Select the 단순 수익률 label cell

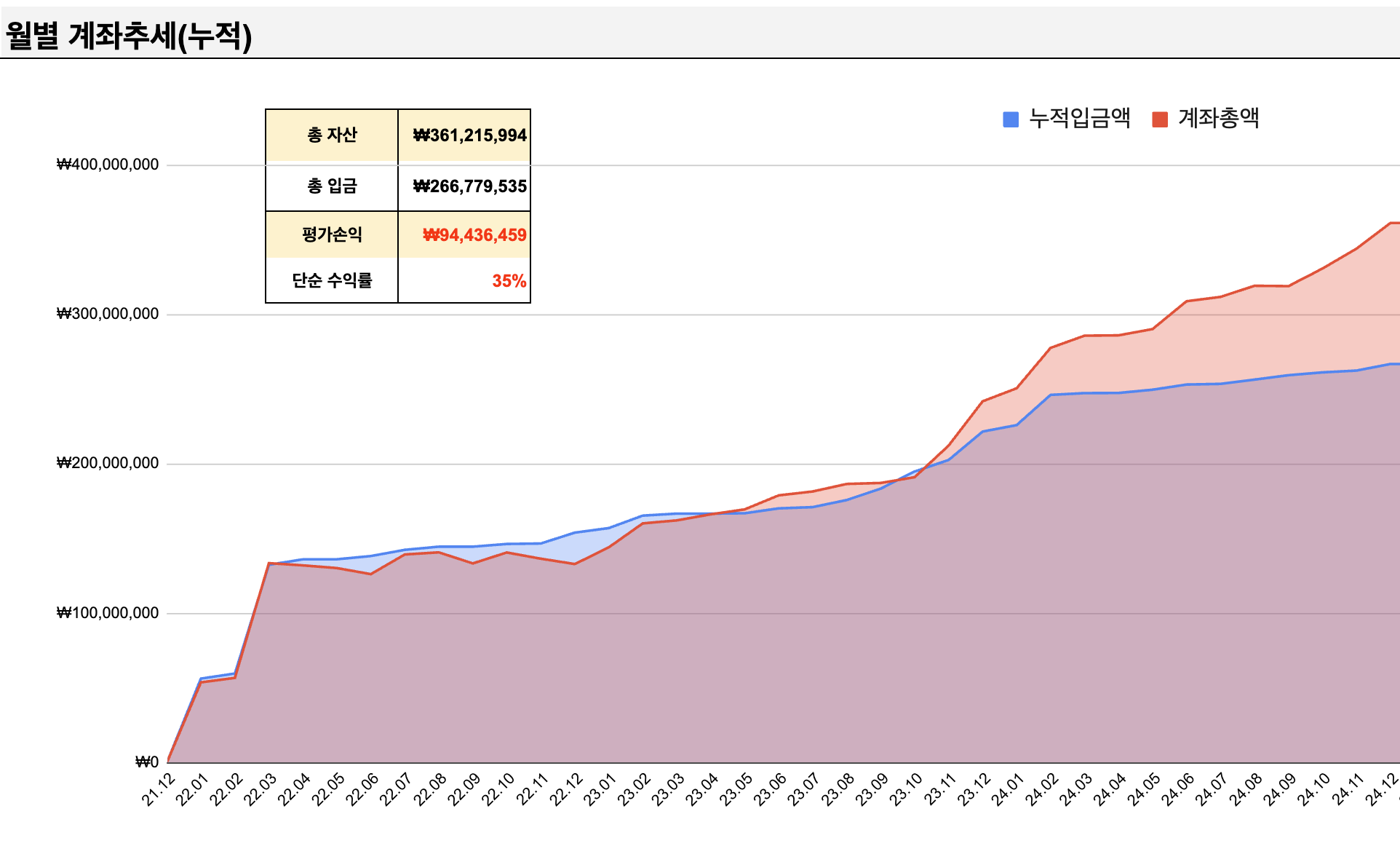pos(332,280)
